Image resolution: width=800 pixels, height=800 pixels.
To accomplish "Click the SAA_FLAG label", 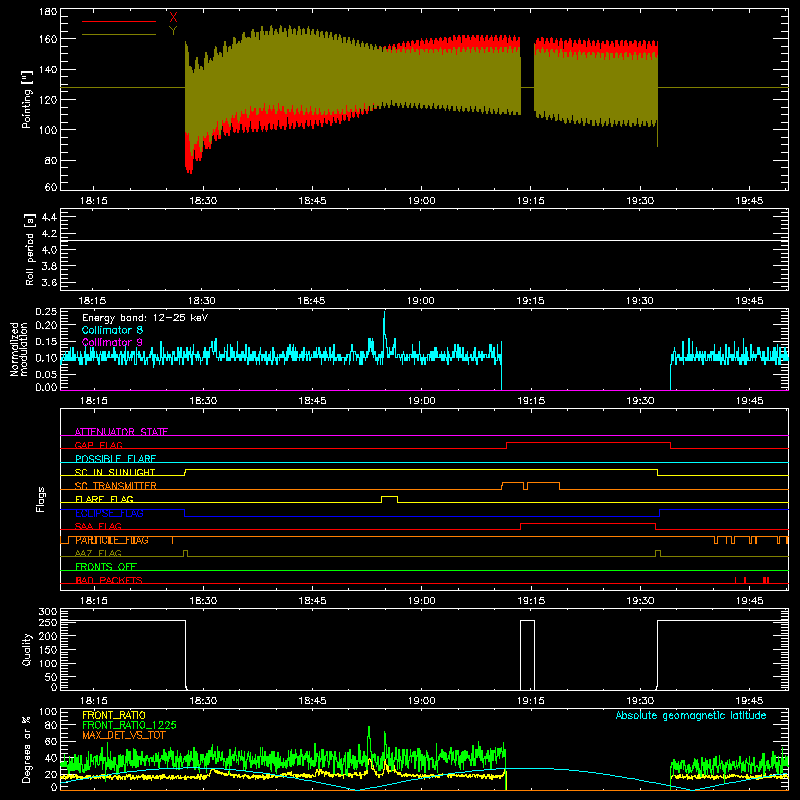I will (98, 526).
